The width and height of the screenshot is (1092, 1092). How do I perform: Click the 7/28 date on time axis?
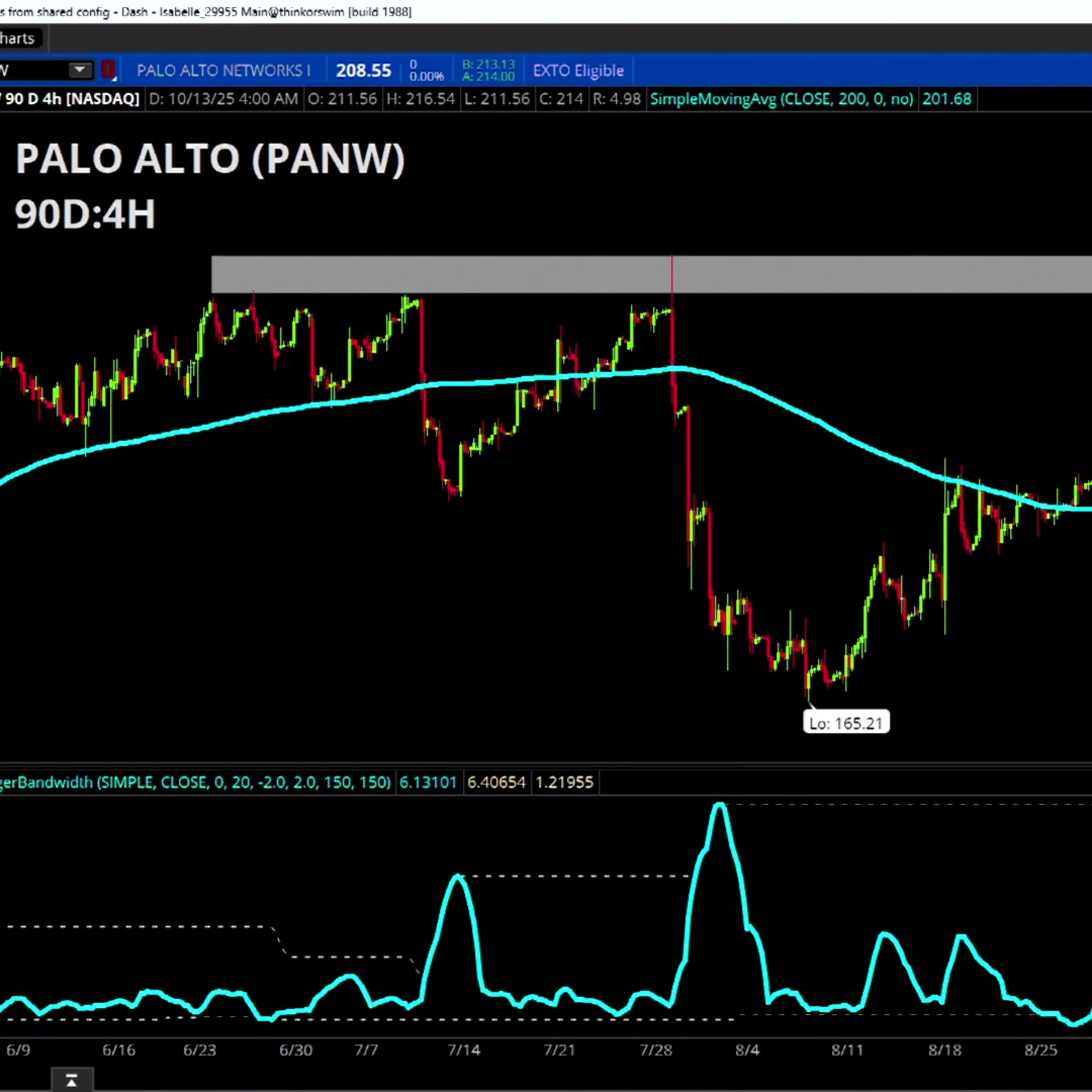point(656,1050)
